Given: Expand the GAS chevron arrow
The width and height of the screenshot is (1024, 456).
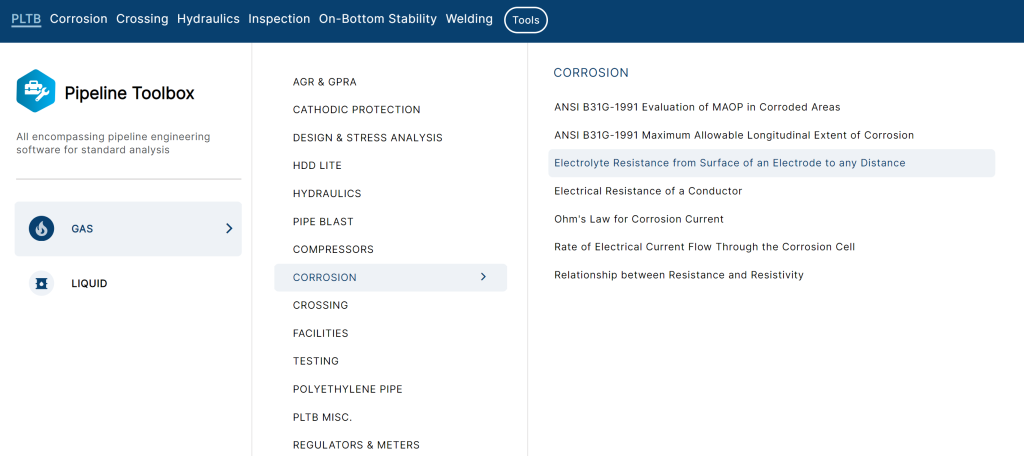Looking at the screenshot, I should pyautogui.click(x=229, y=229).
